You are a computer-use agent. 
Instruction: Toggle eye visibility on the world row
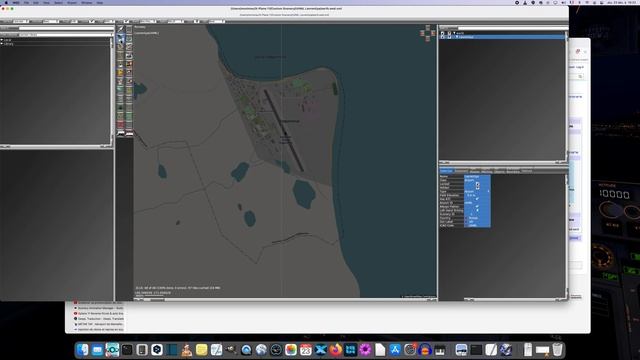(x=442, y=33)
